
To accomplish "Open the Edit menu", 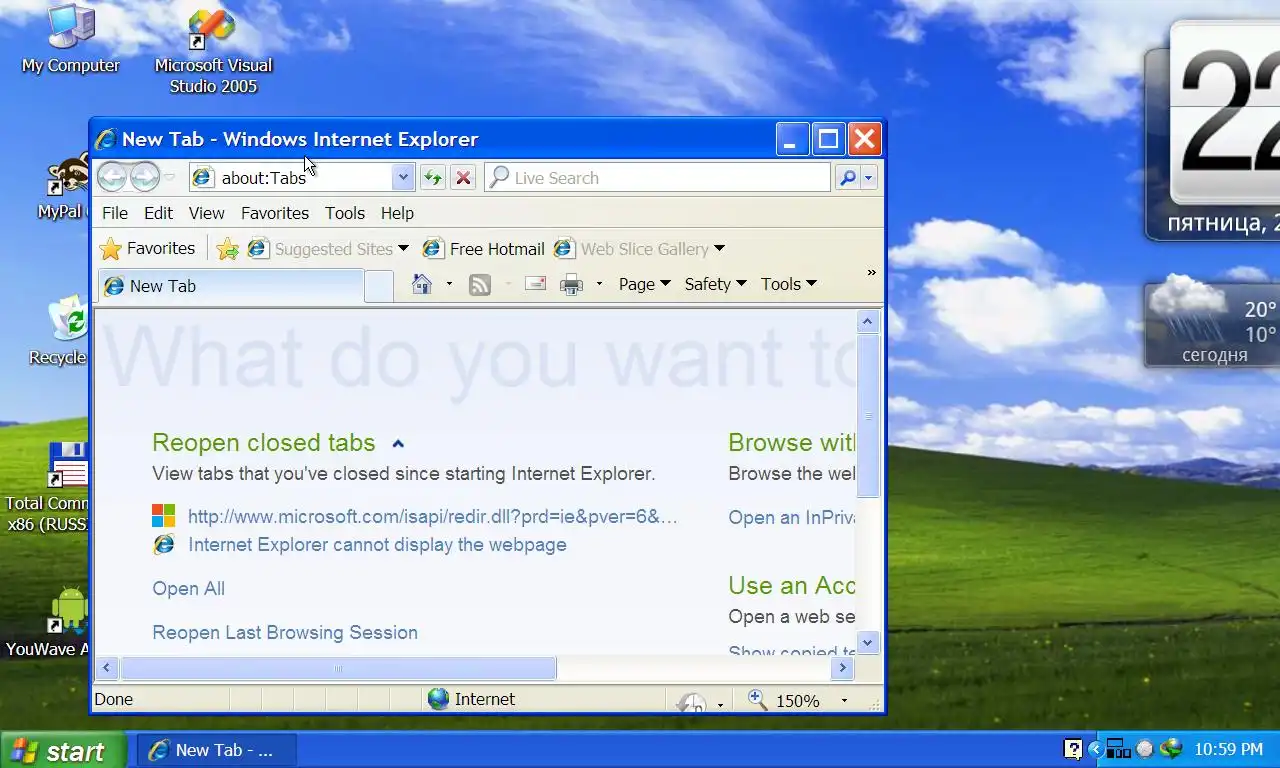I will click(158, 213).
